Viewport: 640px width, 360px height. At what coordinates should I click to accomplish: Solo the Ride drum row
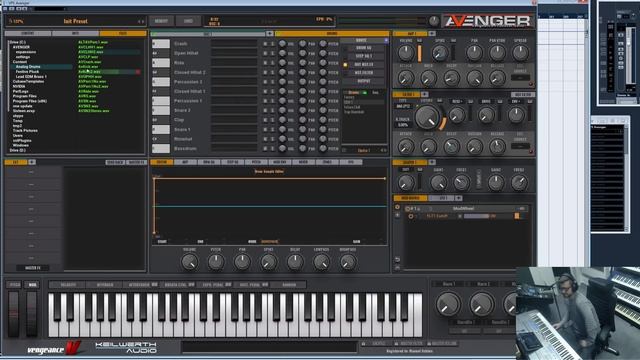272,63
